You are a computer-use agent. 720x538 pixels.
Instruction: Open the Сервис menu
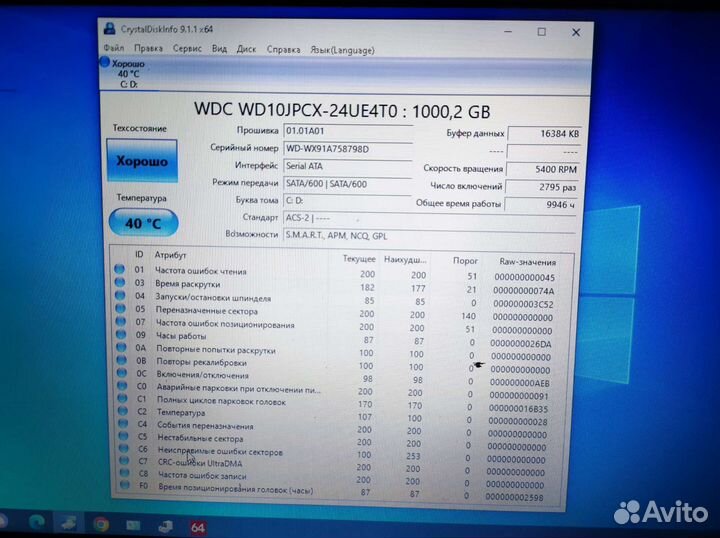point(187,49)
